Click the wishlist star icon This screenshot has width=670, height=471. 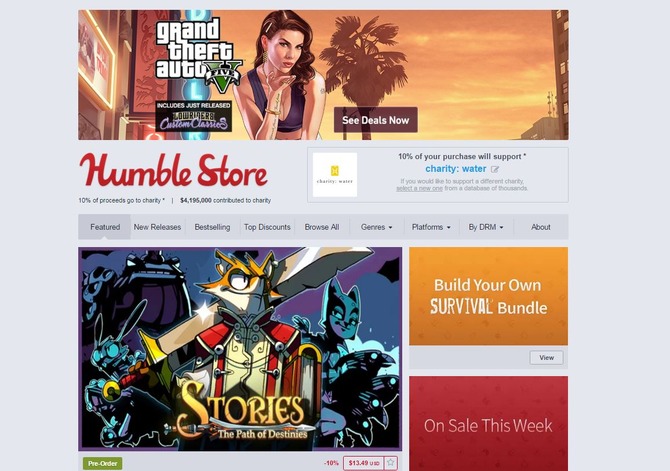pyautogui.click(x=391, y=463)
